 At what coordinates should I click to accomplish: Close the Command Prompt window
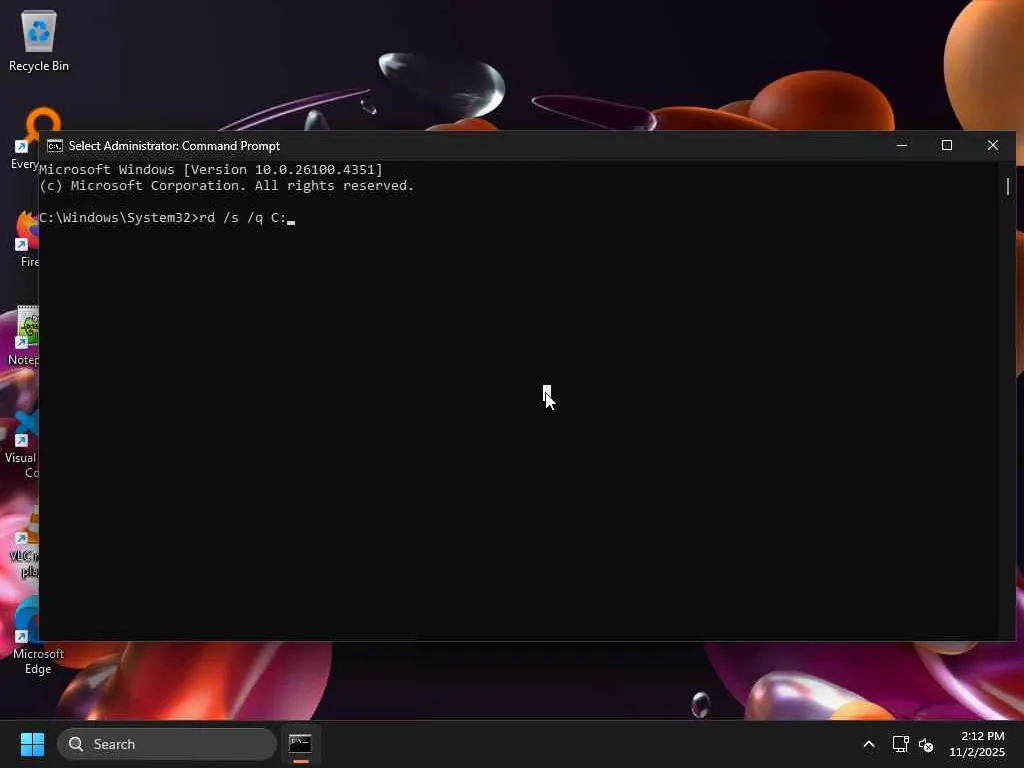(993, 145)
